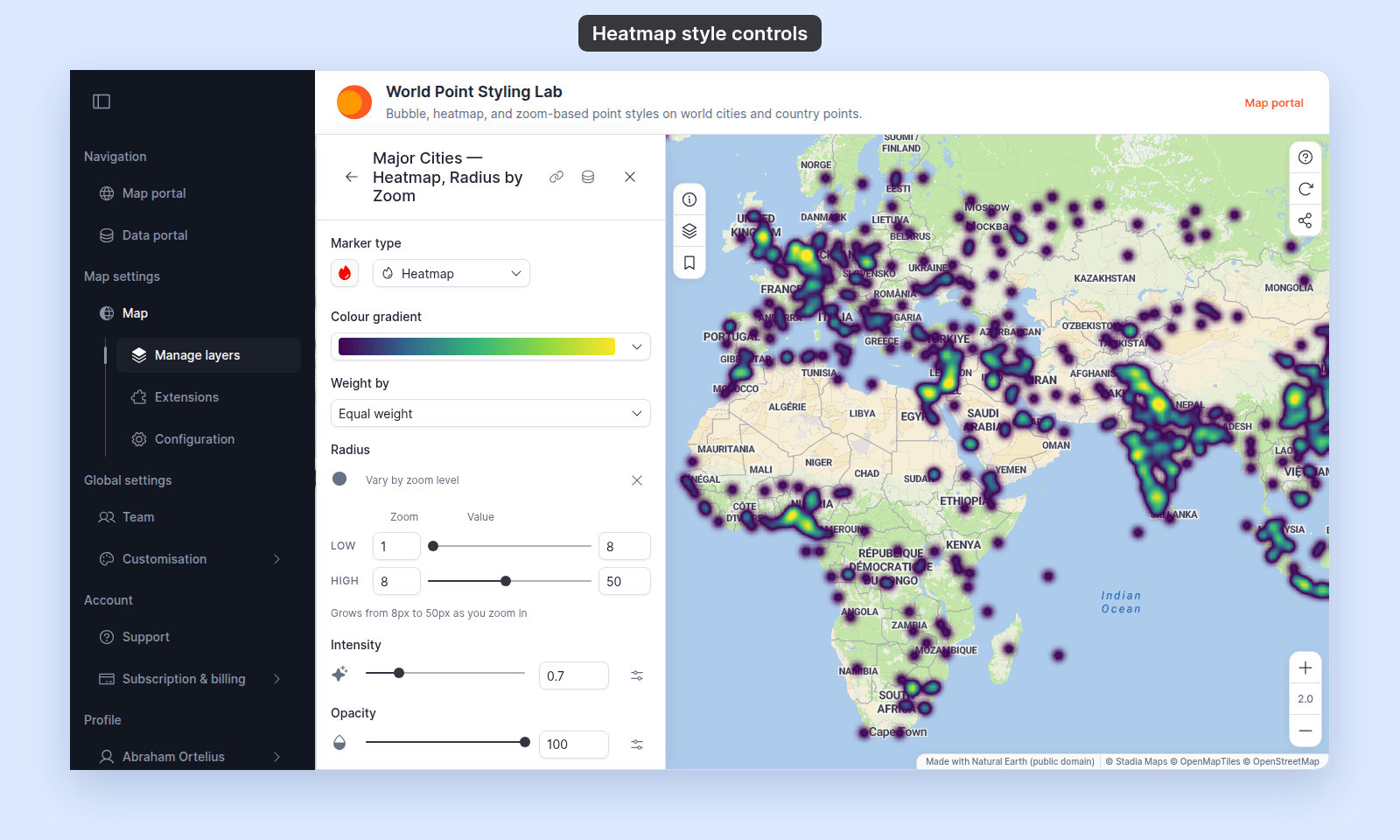Edit the HIGH radius value field

click(x=625, y=581)
